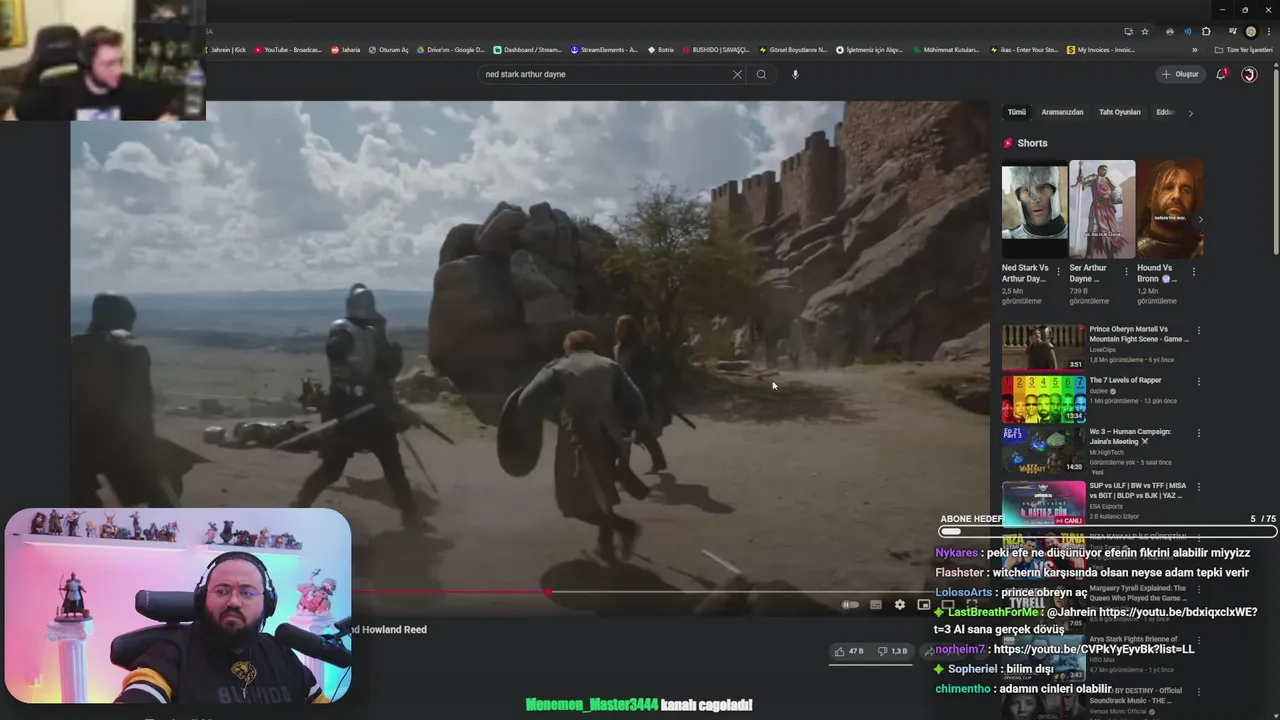
Task: Toggle the autoplay switch in player
Action: pos(850,604)
